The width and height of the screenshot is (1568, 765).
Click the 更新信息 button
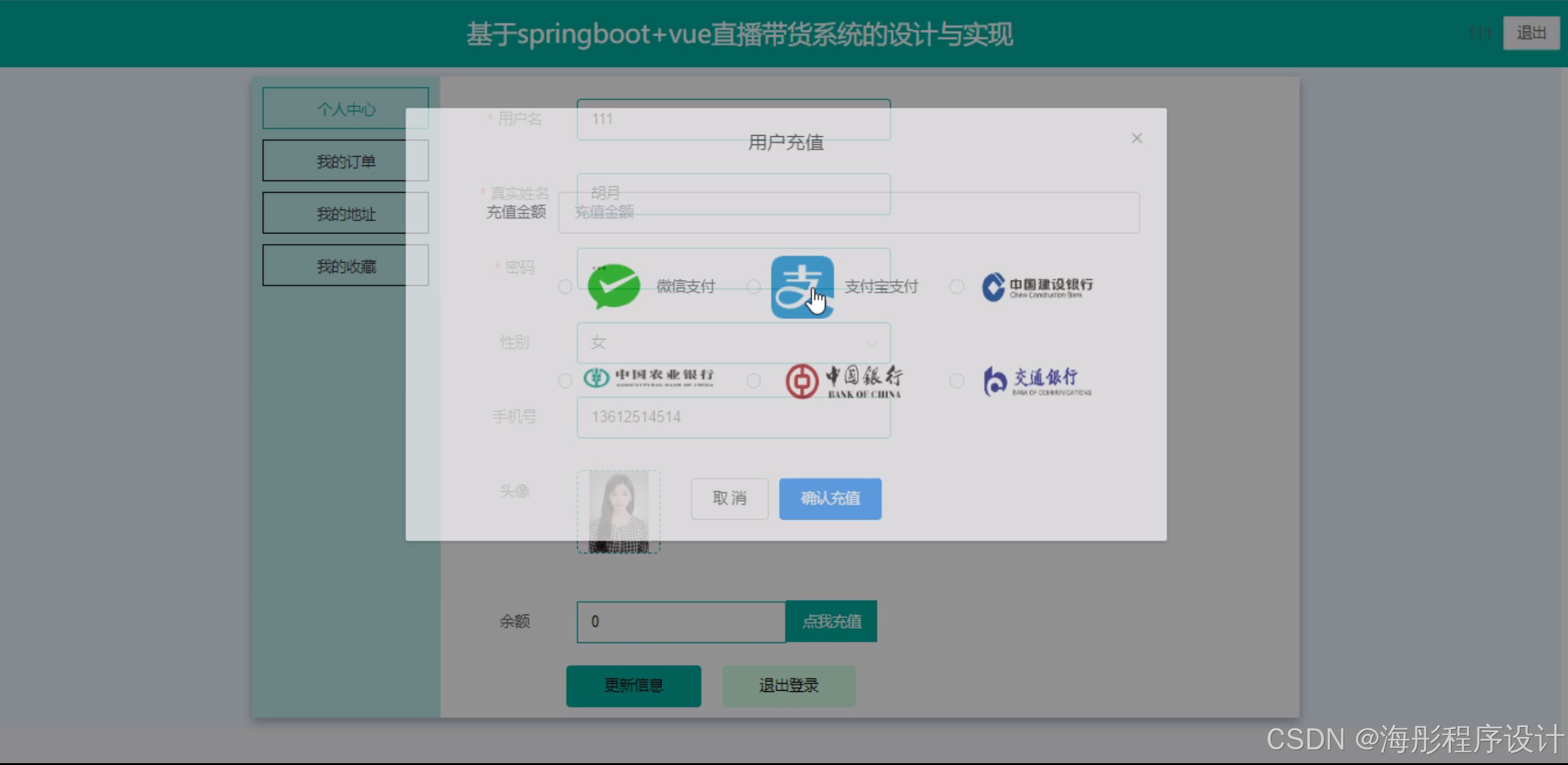(634, 686)
